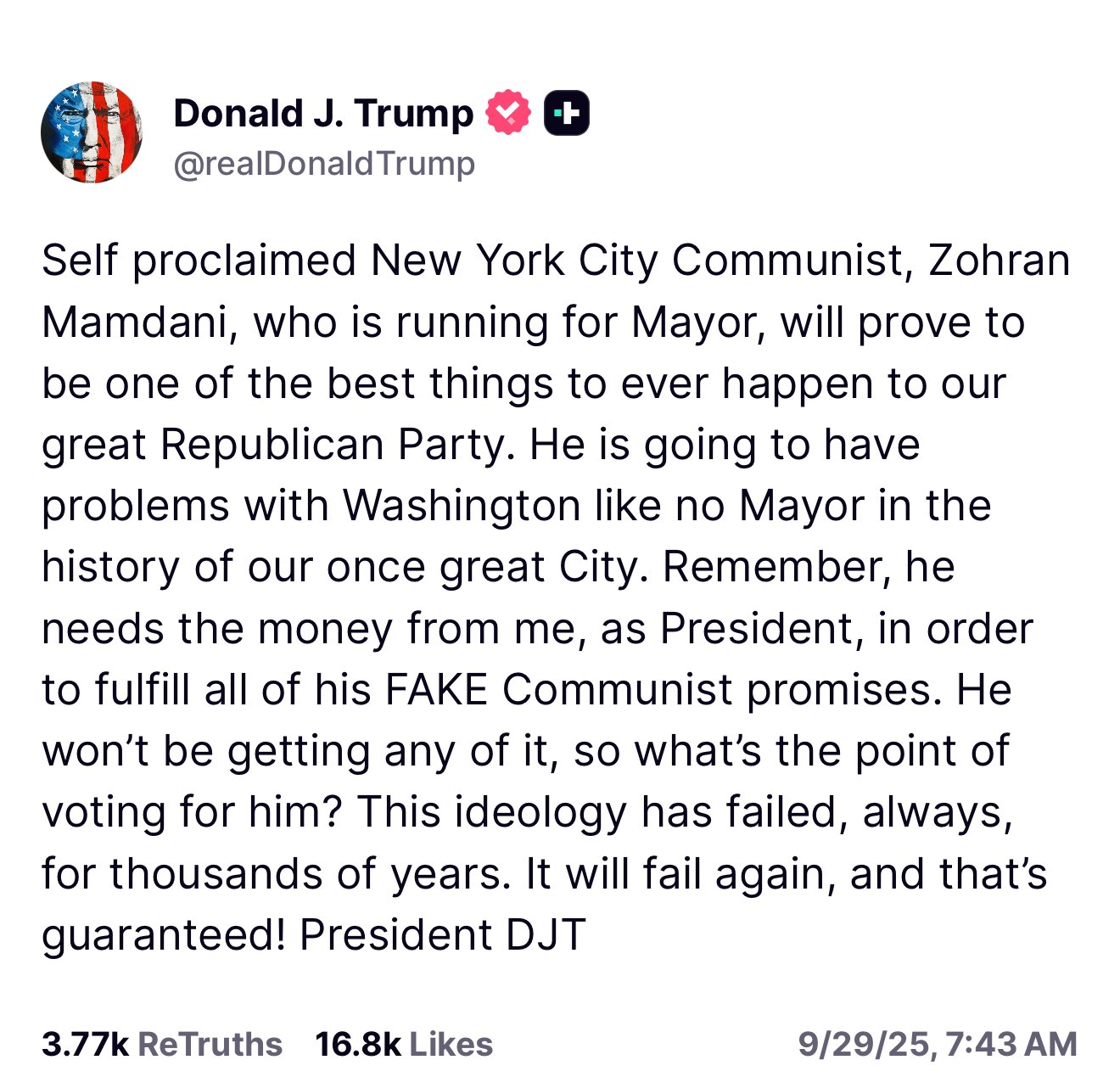
Task: Show the Likes label list
Action: pyautogui.click(x=450, y=1044)
